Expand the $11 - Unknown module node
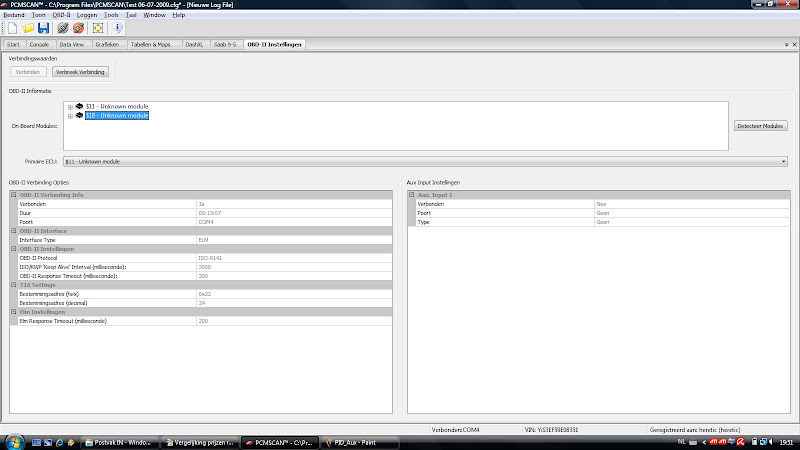Image resolution: width=800 pixels, height=450 pixels. 70,107
